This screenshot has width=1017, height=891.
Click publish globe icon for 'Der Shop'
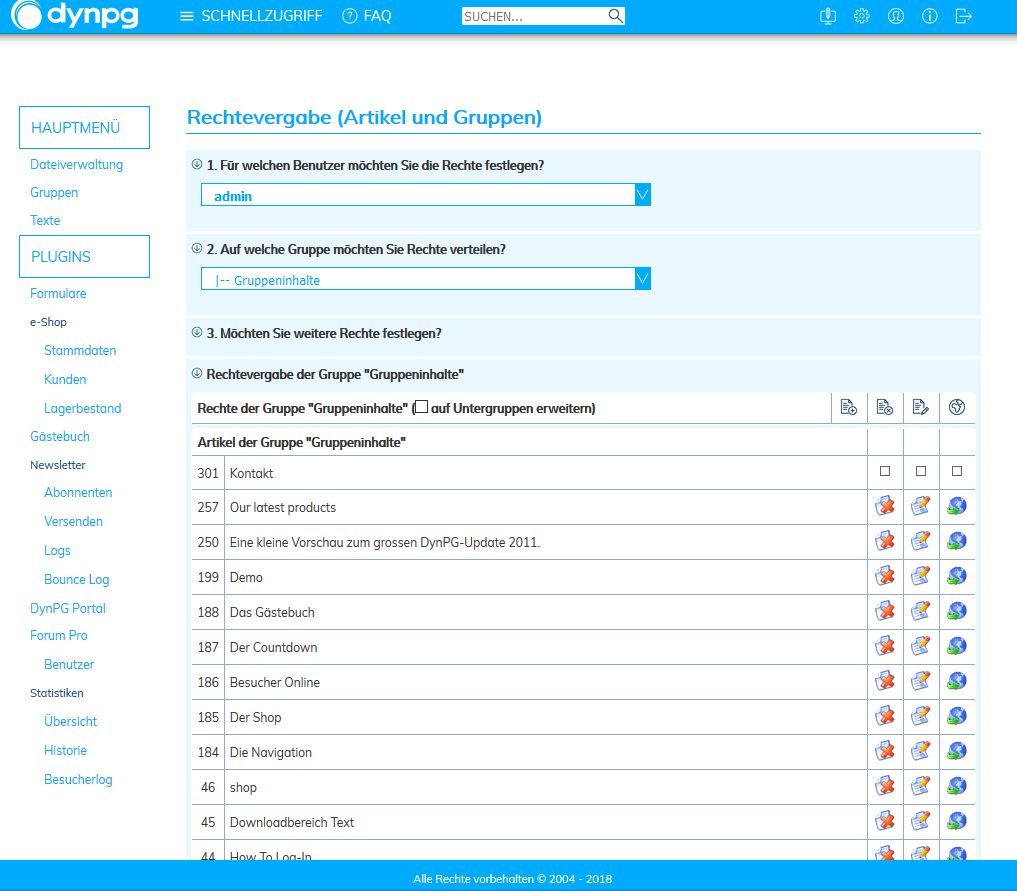(x=956, y=717)
